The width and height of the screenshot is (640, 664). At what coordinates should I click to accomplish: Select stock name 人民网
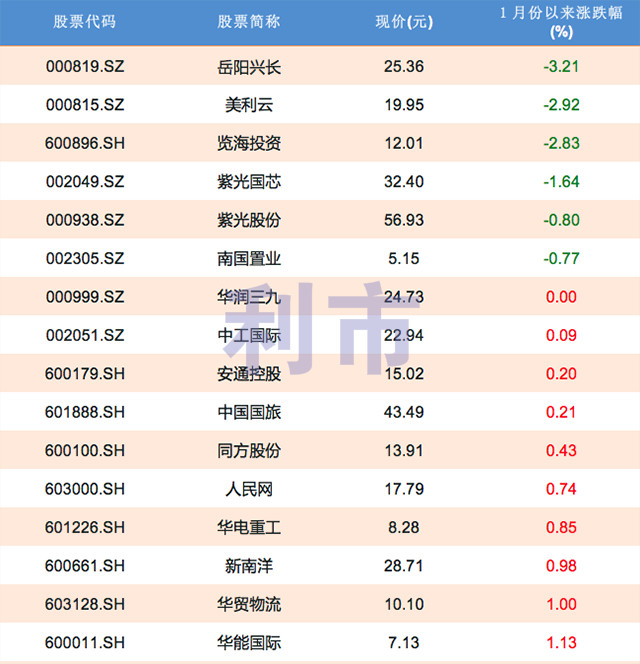point(249,489)
